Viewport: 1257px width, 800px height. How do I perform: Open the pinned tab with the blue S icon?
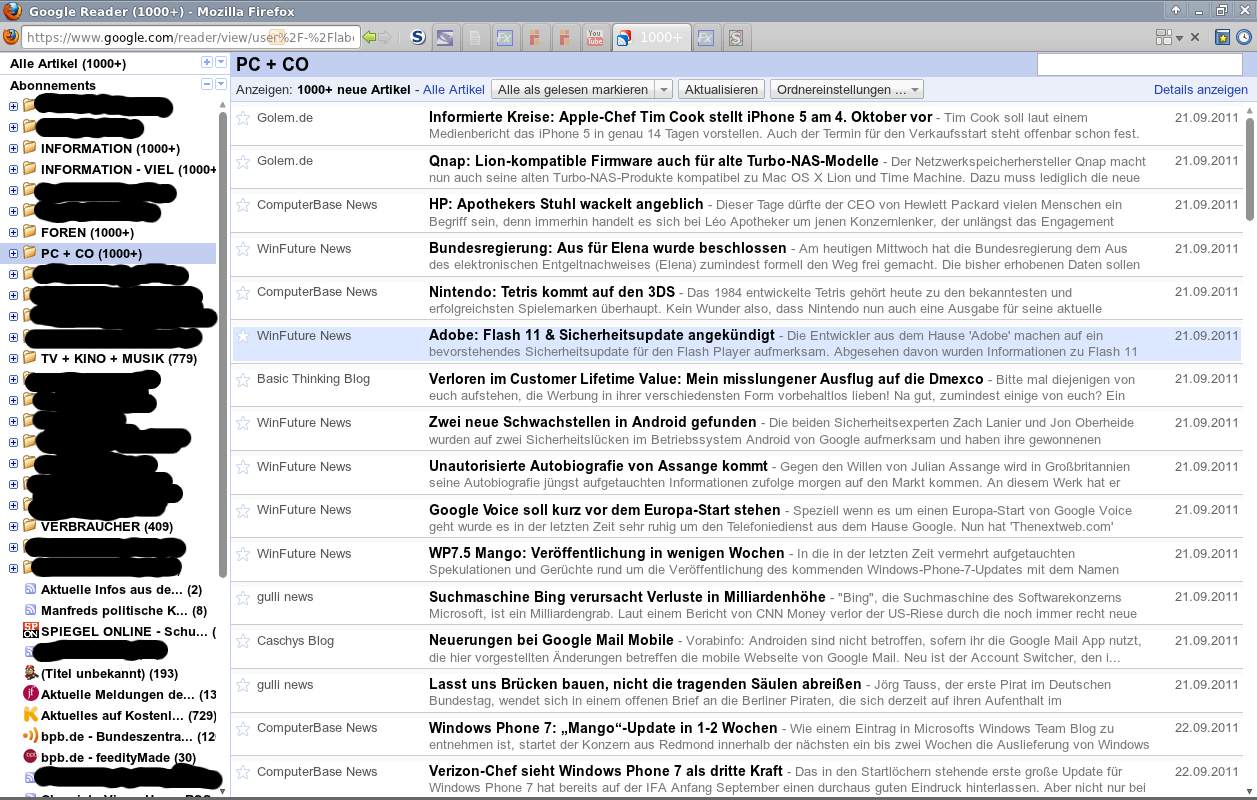(418, 38)
